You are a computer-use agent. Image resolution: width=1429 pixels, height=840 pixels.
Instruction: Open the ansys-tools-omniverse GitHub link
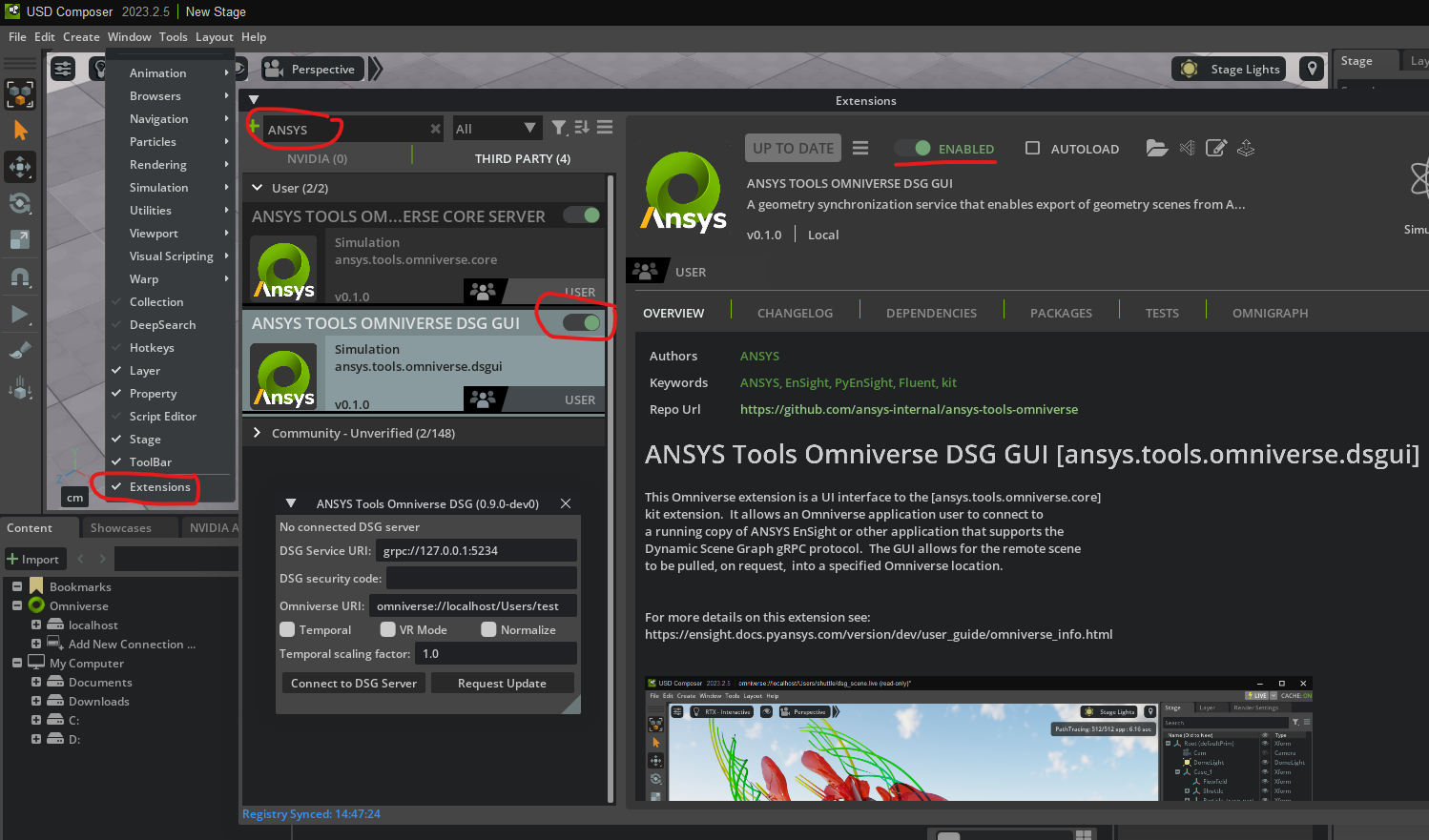909,409
